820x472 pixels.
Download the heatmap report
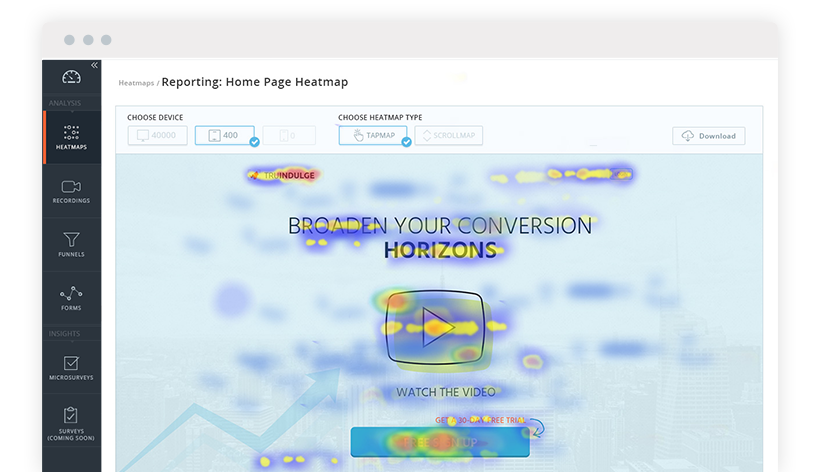point(709,136)
